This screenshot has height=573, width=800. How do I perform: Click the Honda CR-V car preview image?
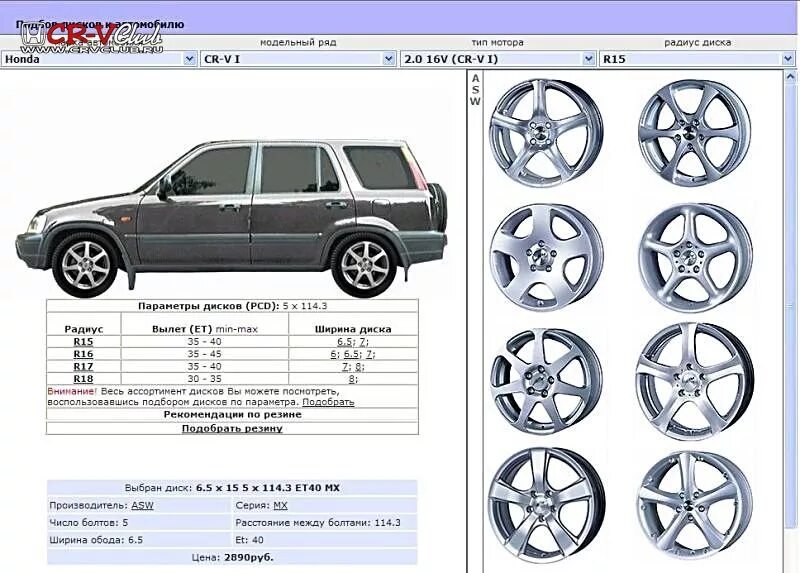(231, 218)
